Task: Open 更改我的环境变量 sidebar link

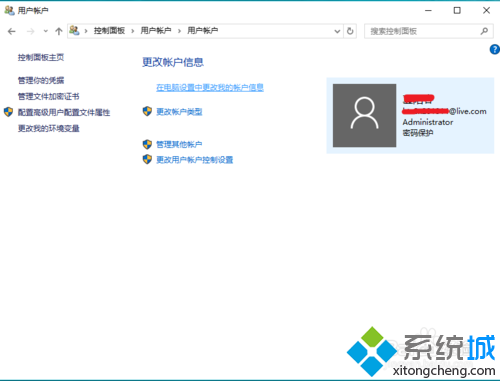Action: coord(49,128)
